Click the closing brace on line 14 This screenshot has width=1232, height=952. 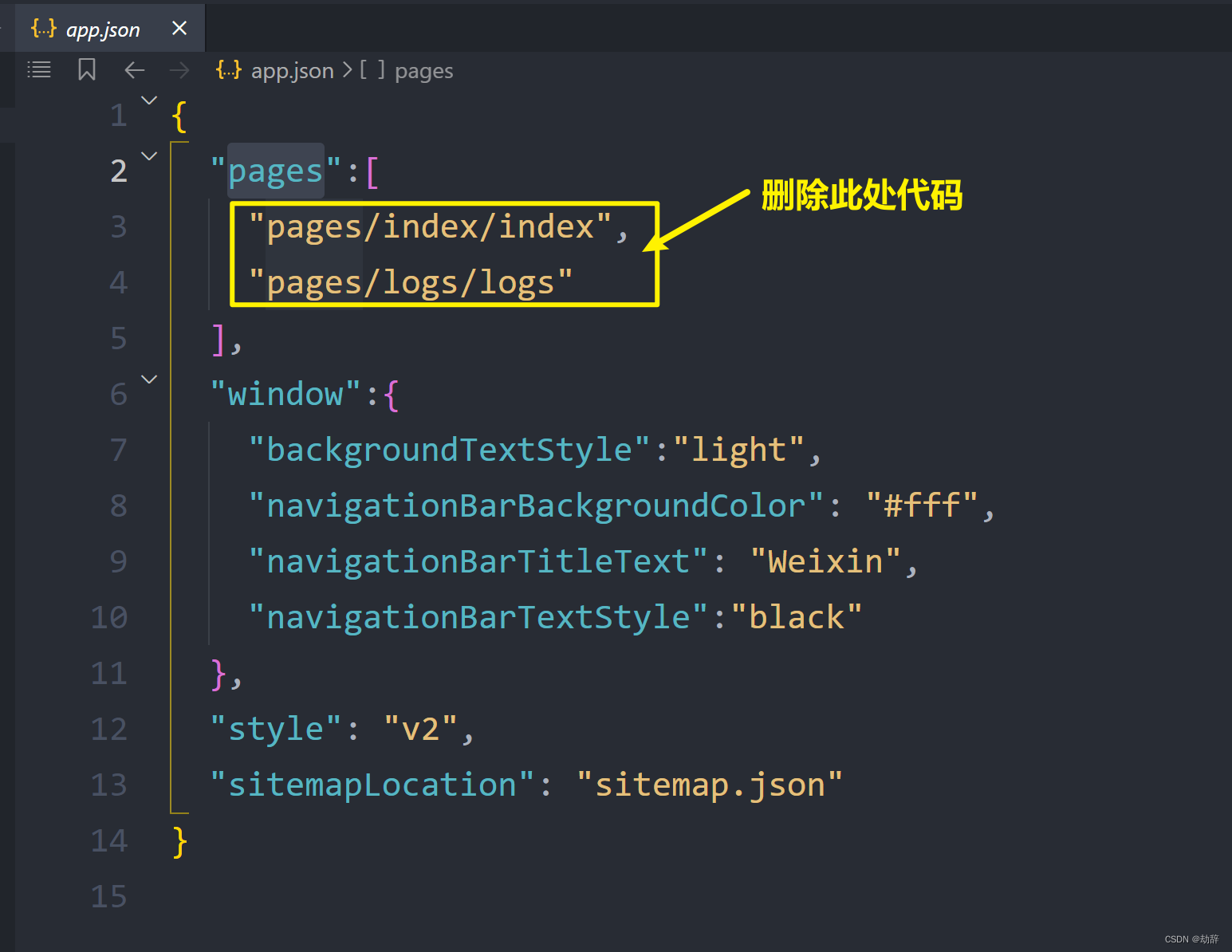click(179, 842)
